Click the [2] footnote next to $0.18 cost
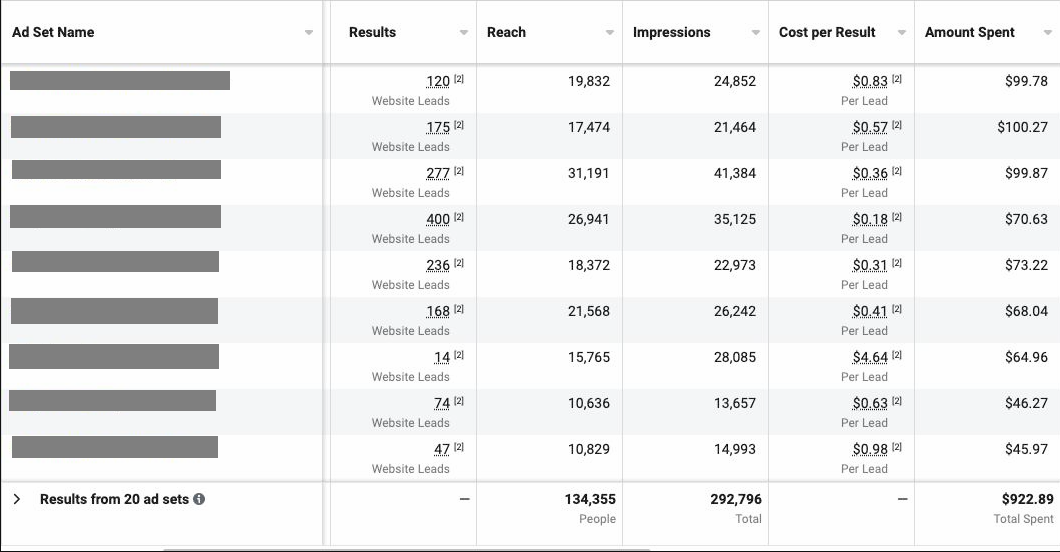This screenshot has height=552, width=1060. 896,217
